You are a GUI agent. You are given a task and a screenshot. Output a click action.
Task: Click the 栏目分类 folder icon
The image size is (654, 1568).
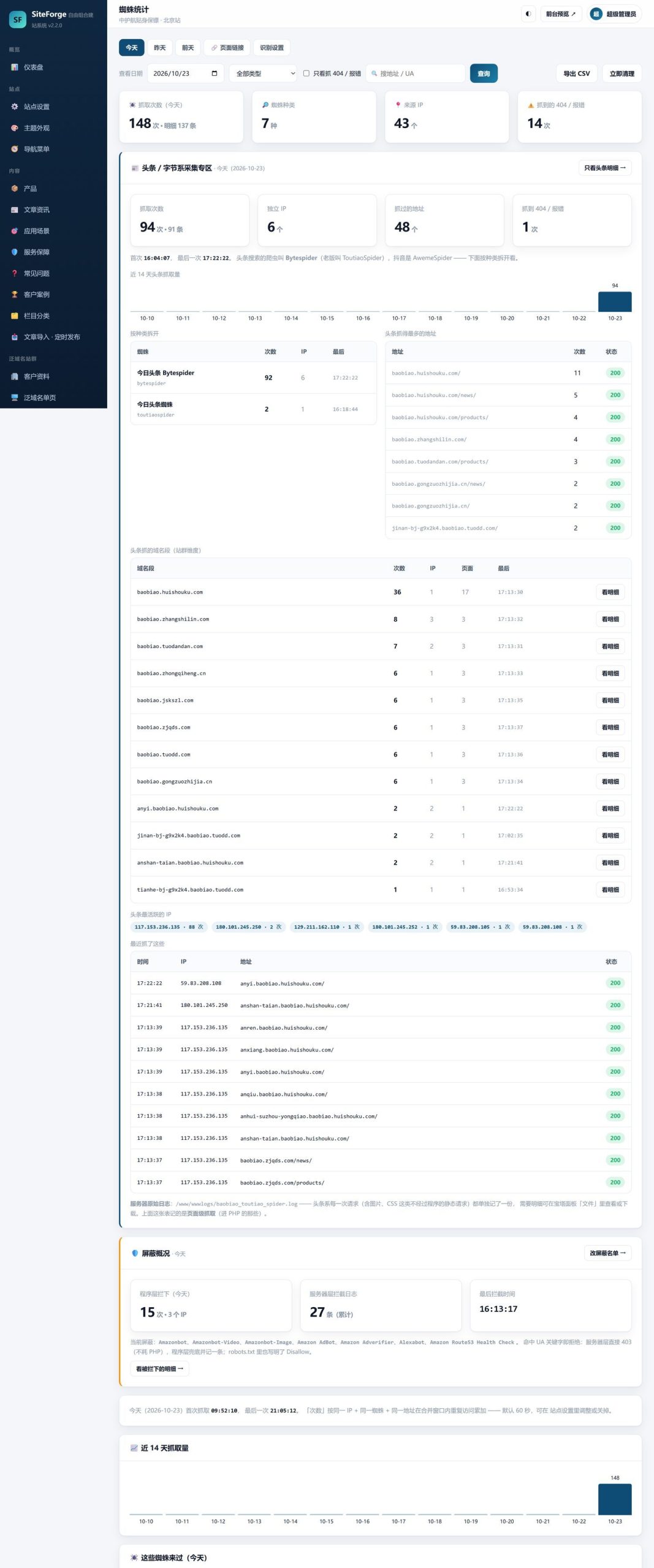click(15, 315)
